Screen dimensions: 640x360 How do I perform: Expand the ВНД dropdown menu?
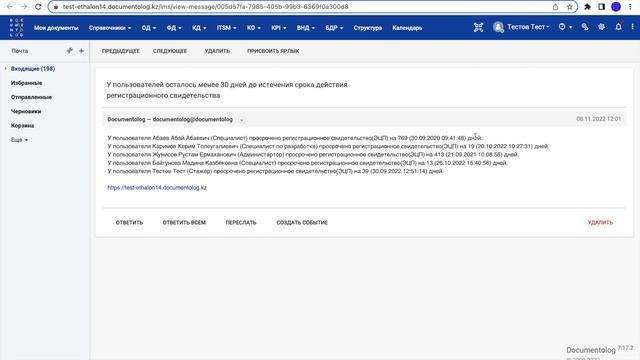tap(306, 28)
